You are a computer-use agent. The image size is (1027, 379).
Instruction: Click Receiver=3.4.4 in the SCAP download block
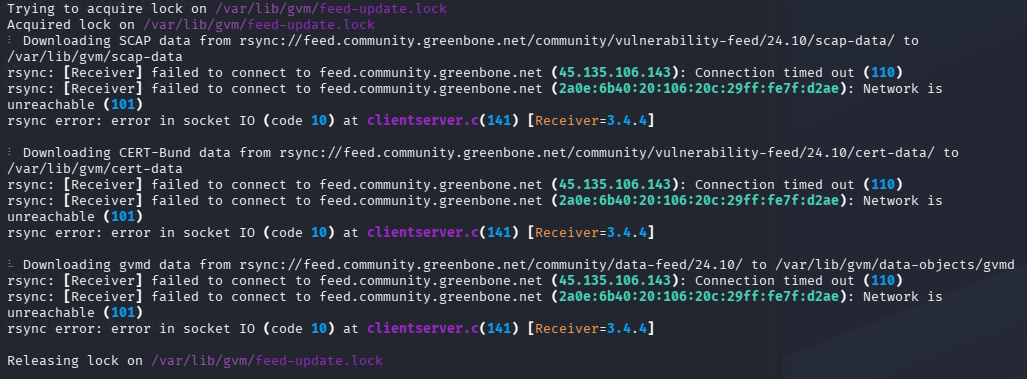click(x=591, y=121)
